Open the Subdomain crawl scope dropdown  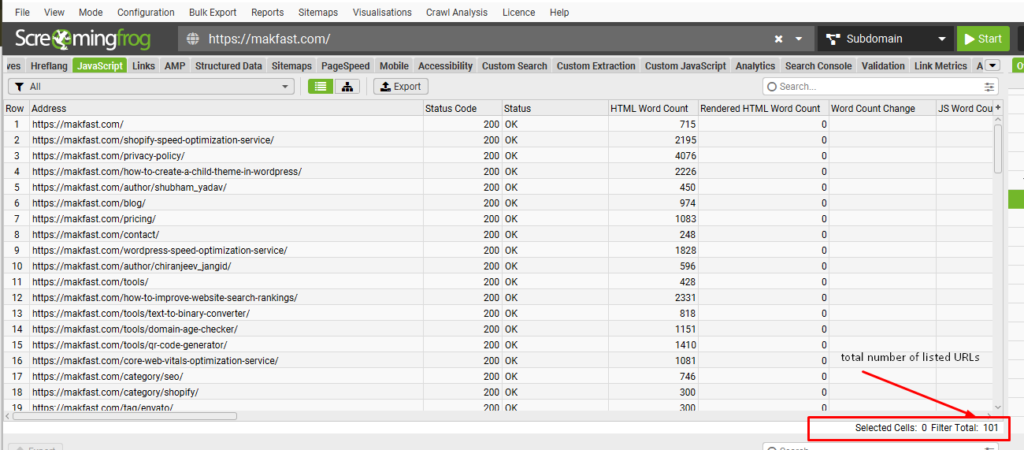point(886,39)
